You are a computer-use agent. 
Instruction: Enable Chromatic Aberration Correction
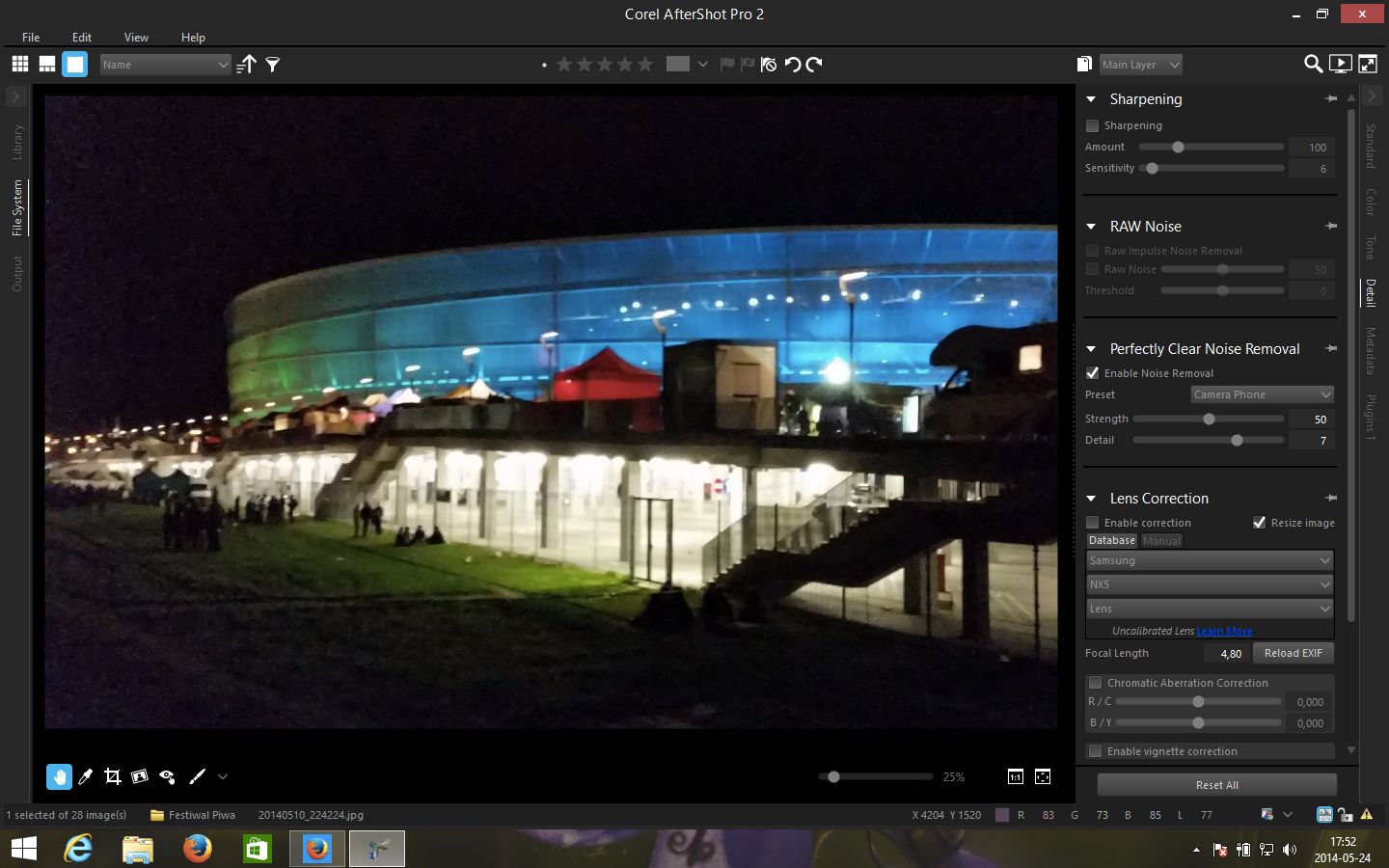(1095, 683)
